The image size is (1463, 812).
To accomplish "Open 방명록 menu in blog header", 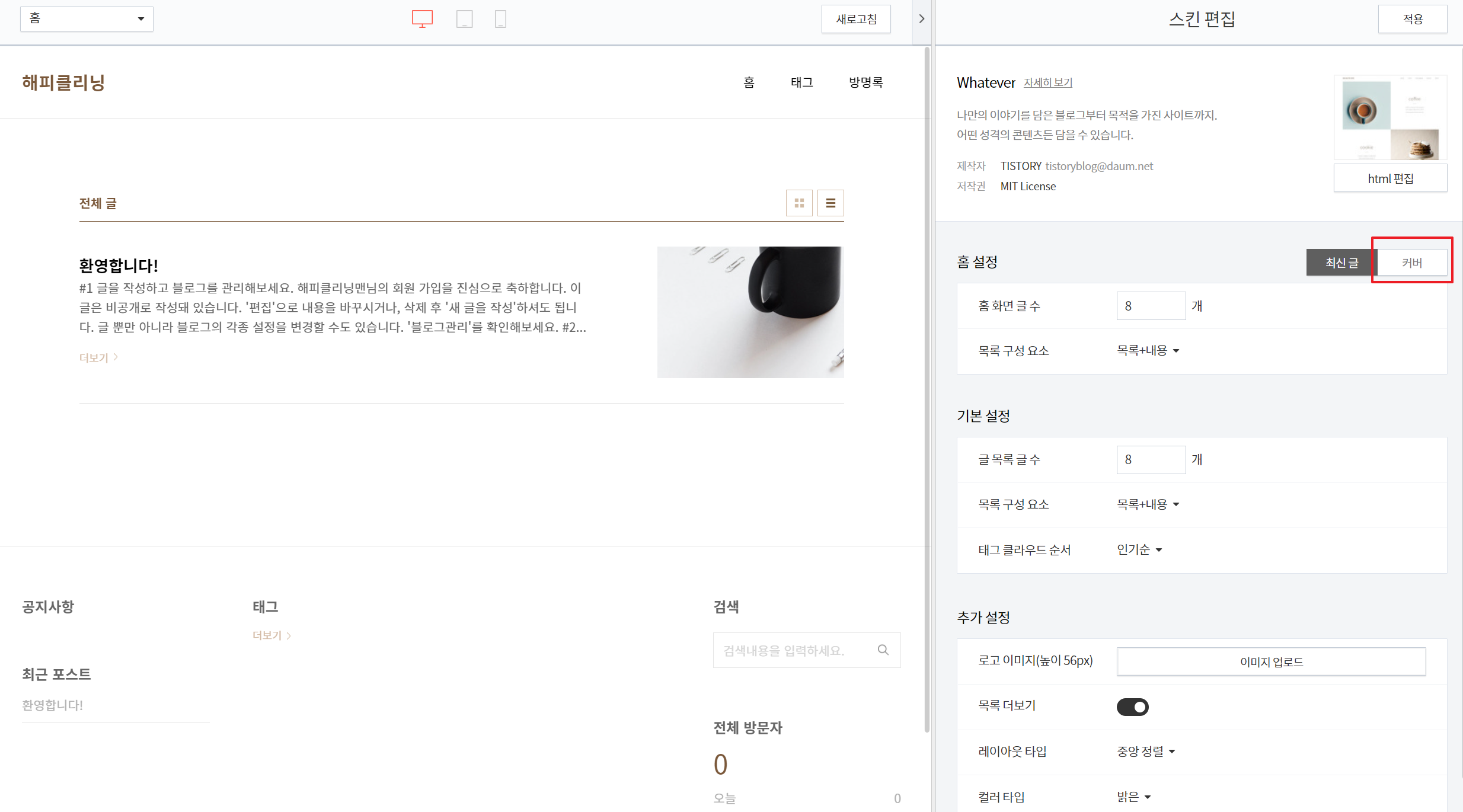I will click(865, 82).
